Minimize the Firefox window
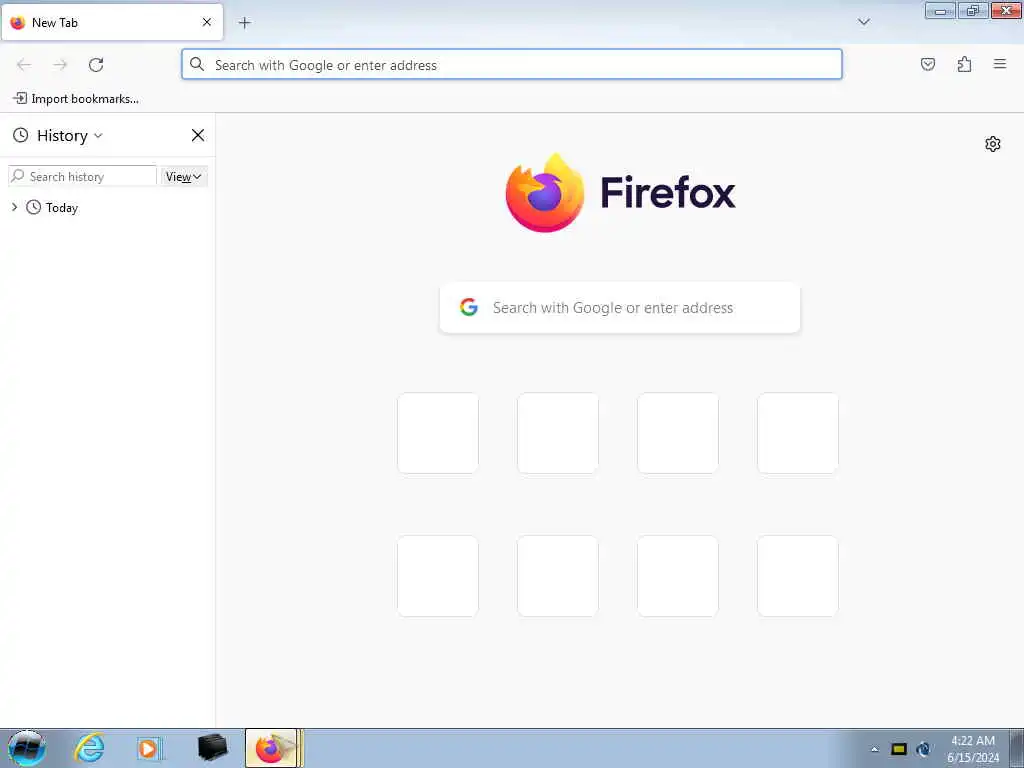The width and height of the screenshot is (1024, 768). pyautogui.click(x=940, y=10)
